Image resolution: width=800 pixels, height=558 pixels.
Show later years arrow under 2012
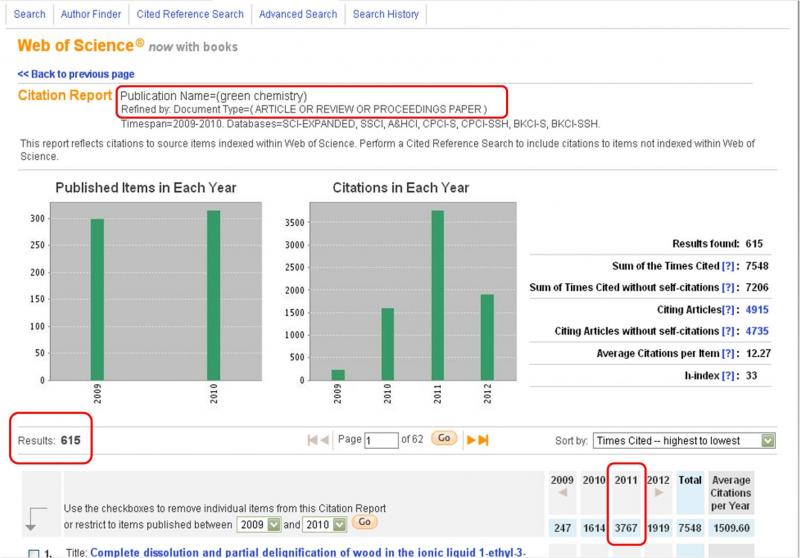click(659, 493)
